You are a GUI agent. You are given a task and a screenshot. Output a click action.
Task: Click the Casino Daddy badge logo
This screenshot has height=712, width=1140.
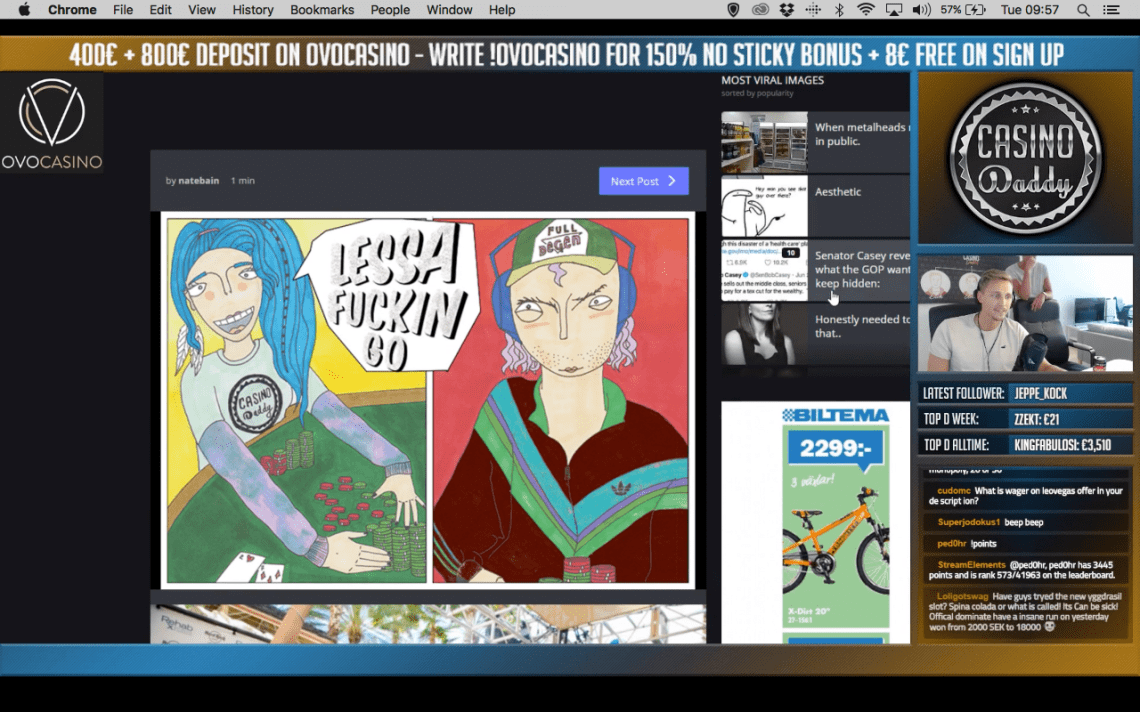pyautogui.click(x=1024, y=159)
